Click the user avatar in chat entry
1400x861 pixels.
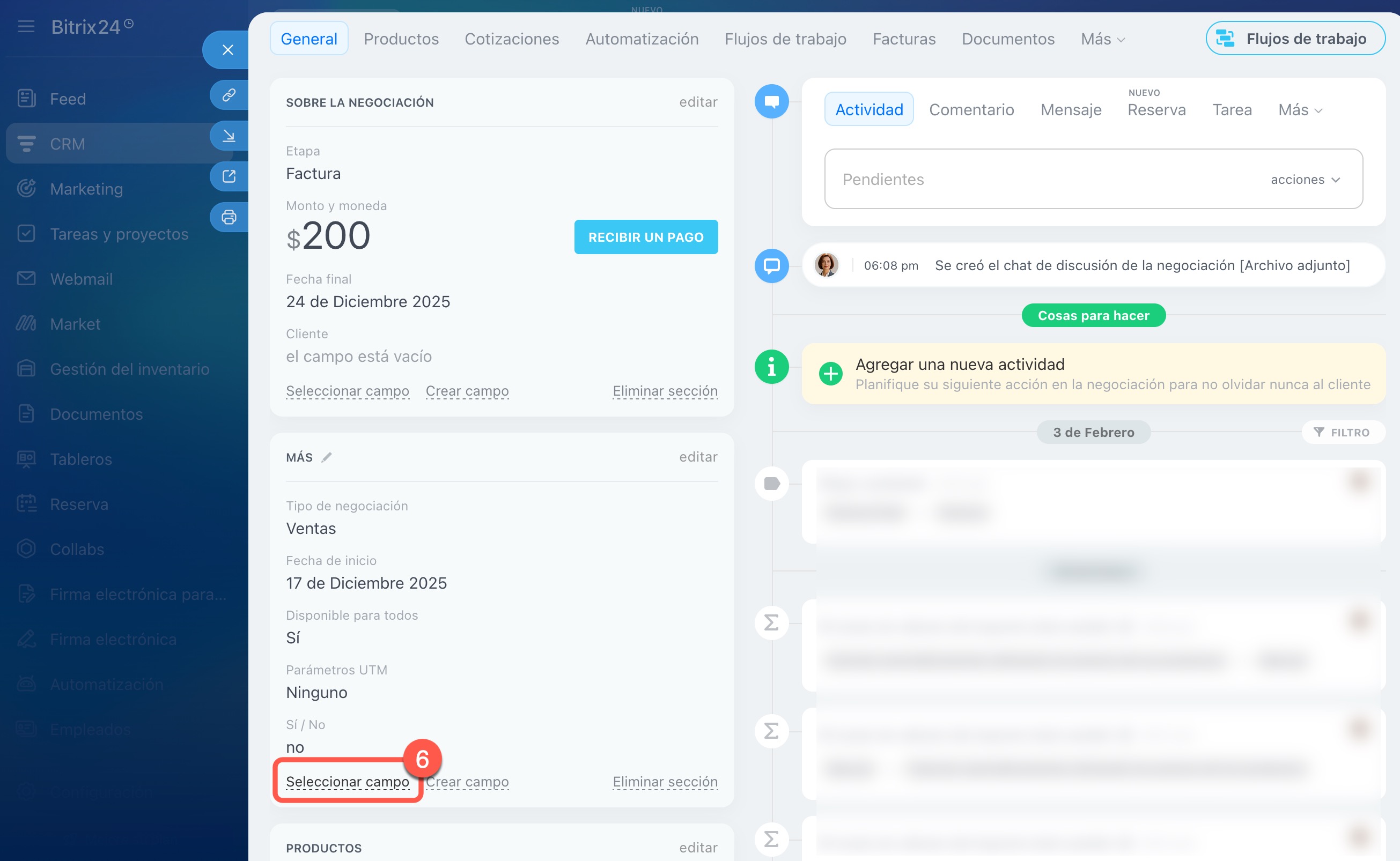click(826, 265)
